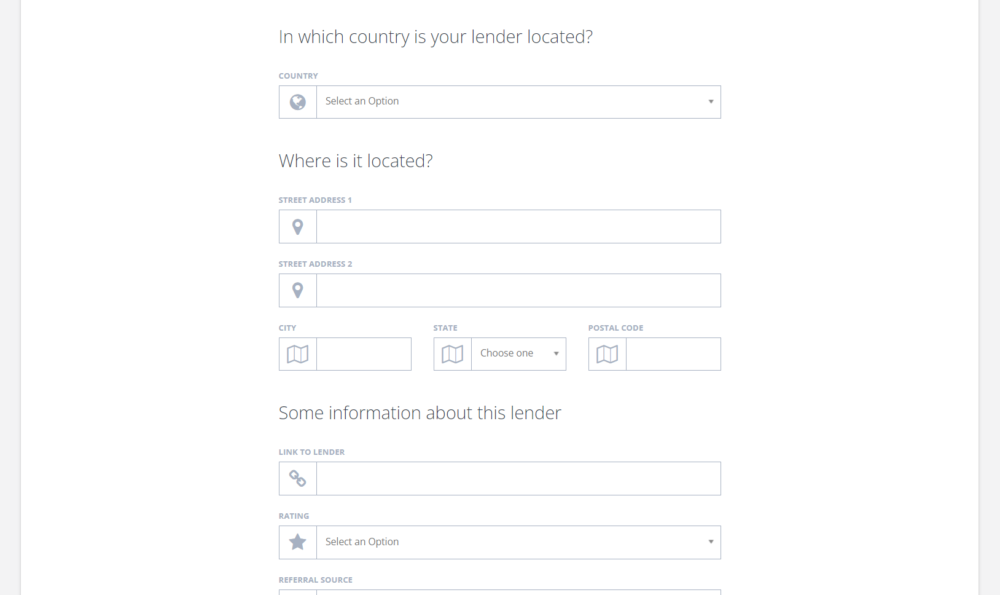Click the chain link icon in Link to Lender
Screen dimensions: 1000x595
(297, 478)
